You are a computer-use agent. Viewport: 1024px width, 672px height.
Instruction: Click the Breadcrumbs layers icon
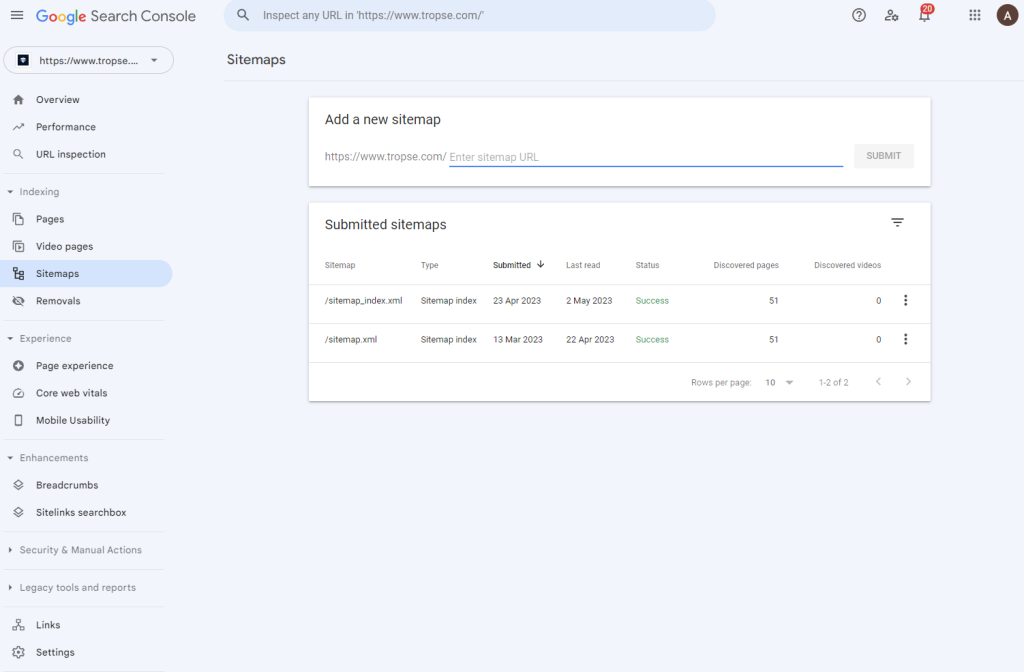point(18,485)
